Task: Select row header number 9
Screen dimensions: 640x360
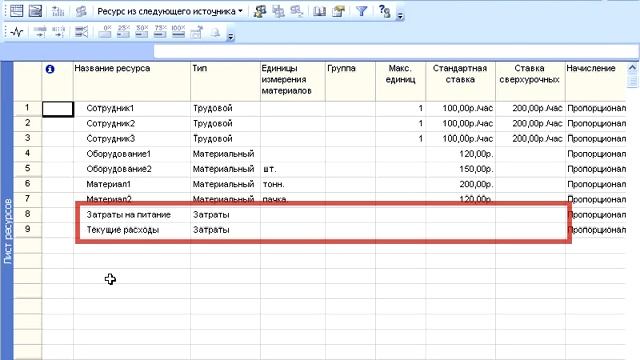Action: pos(27,230)
